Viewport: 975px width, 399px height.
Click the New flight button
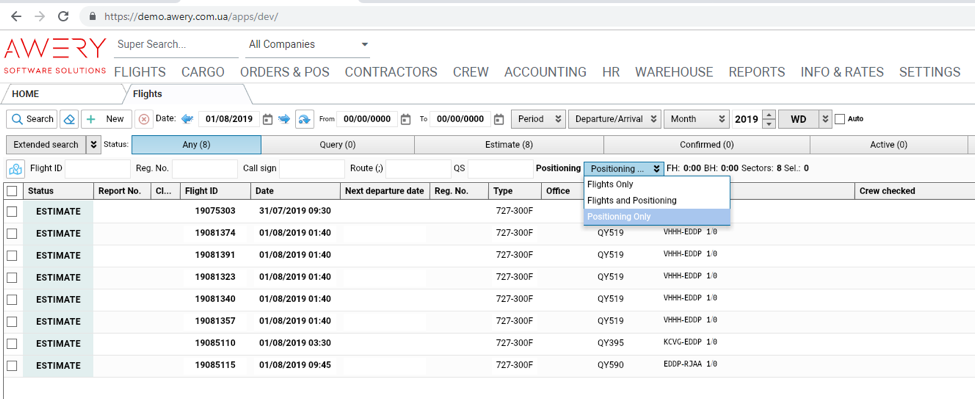coord(106,119)
